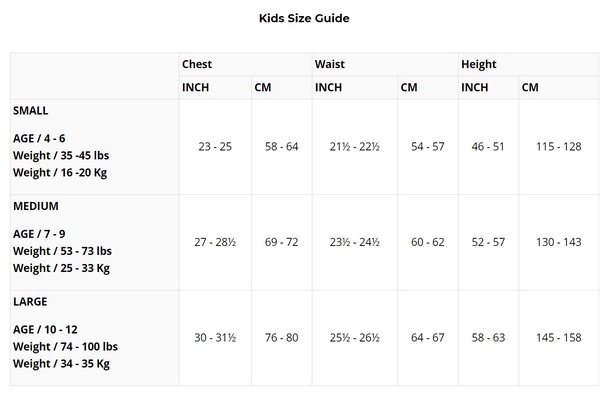Click the INCH subheader under Chest
The height and width of the screenshot is (403, 600).
(x=196, y=87)
